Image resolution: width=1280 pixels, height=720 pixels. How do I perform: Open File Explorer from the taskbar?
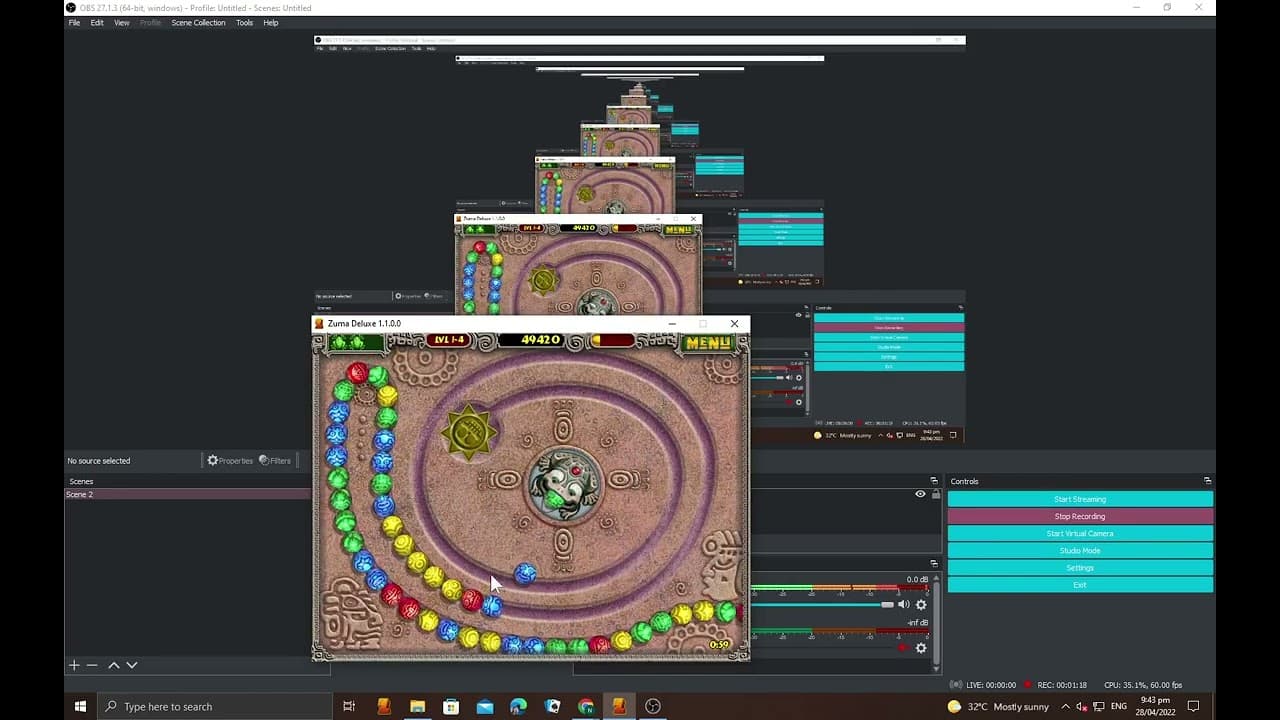417,706
